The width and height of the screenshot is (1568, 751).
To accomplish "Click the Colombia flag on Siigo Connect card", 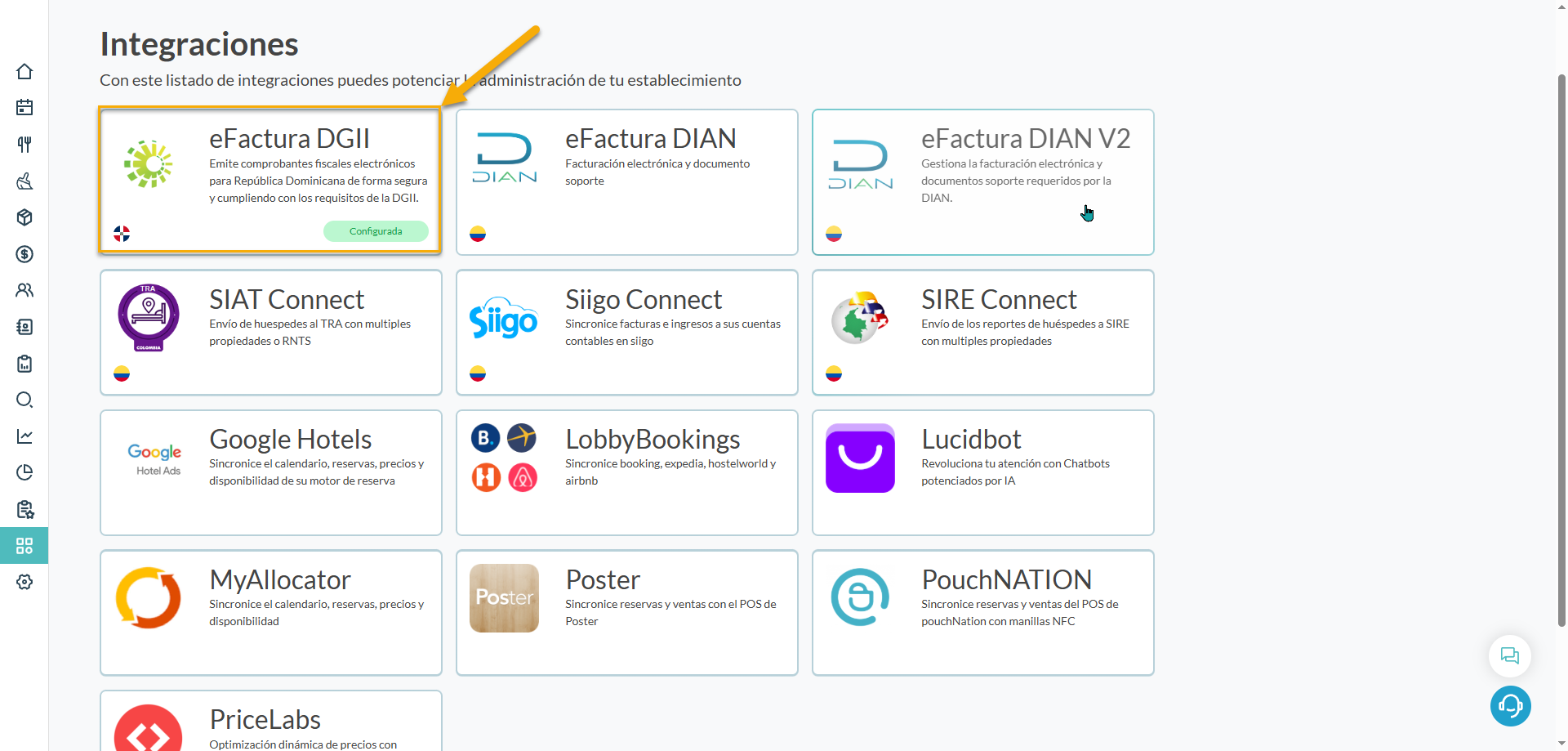I will [x=478, y=373].
